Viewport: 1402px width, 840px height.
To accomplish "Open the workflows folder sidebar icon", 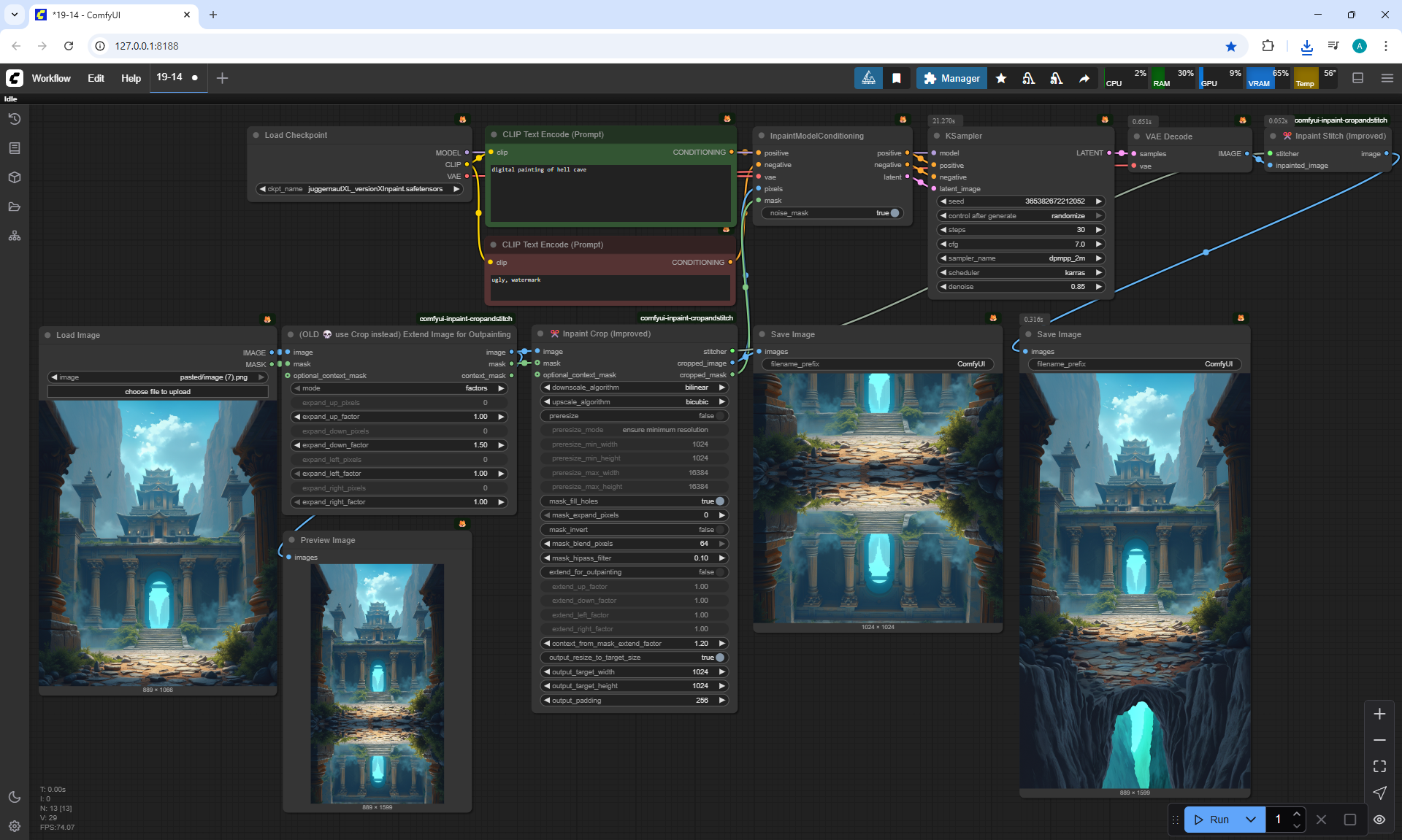I will pyautogui.click(x=15, y=207).
